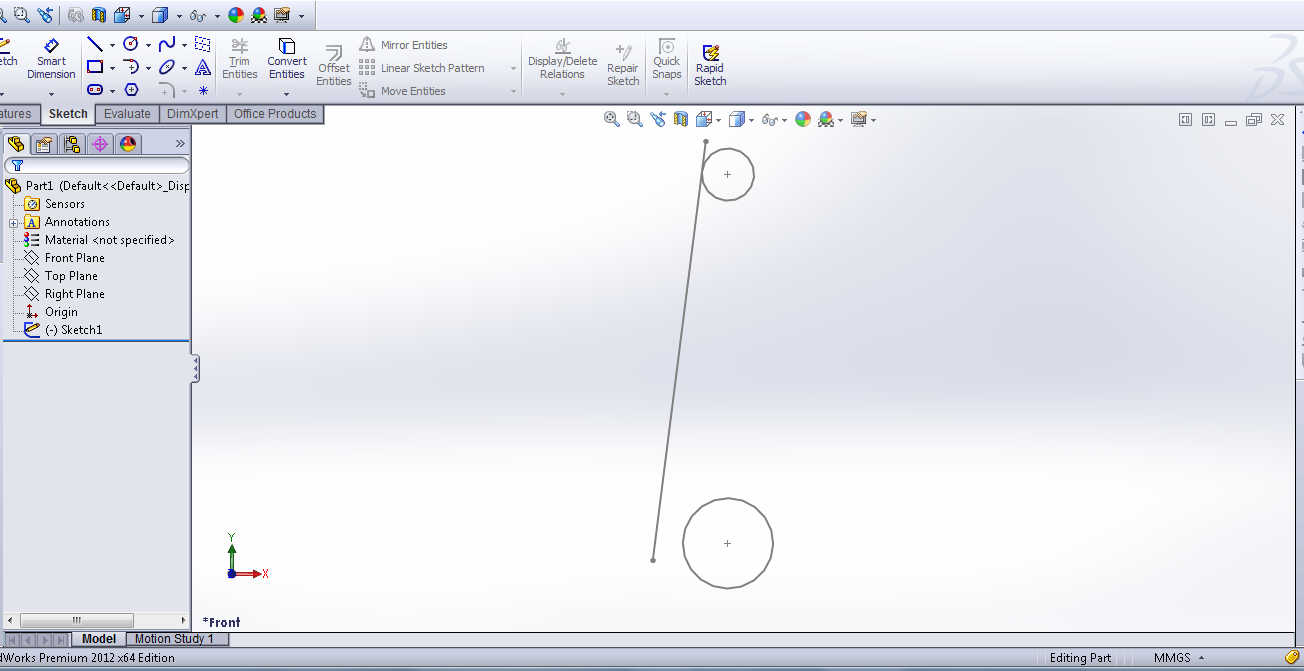
Task: Switch to the Evaluate tab
Action: point(126,113)
